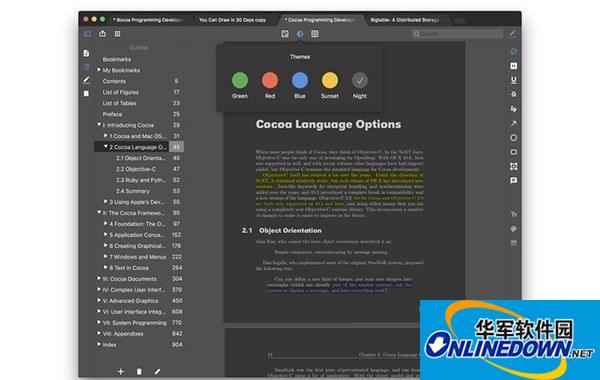Screen dimensions: 600x380
Task: Select the freehand pen tool icon
Action: tap(514, 109)
